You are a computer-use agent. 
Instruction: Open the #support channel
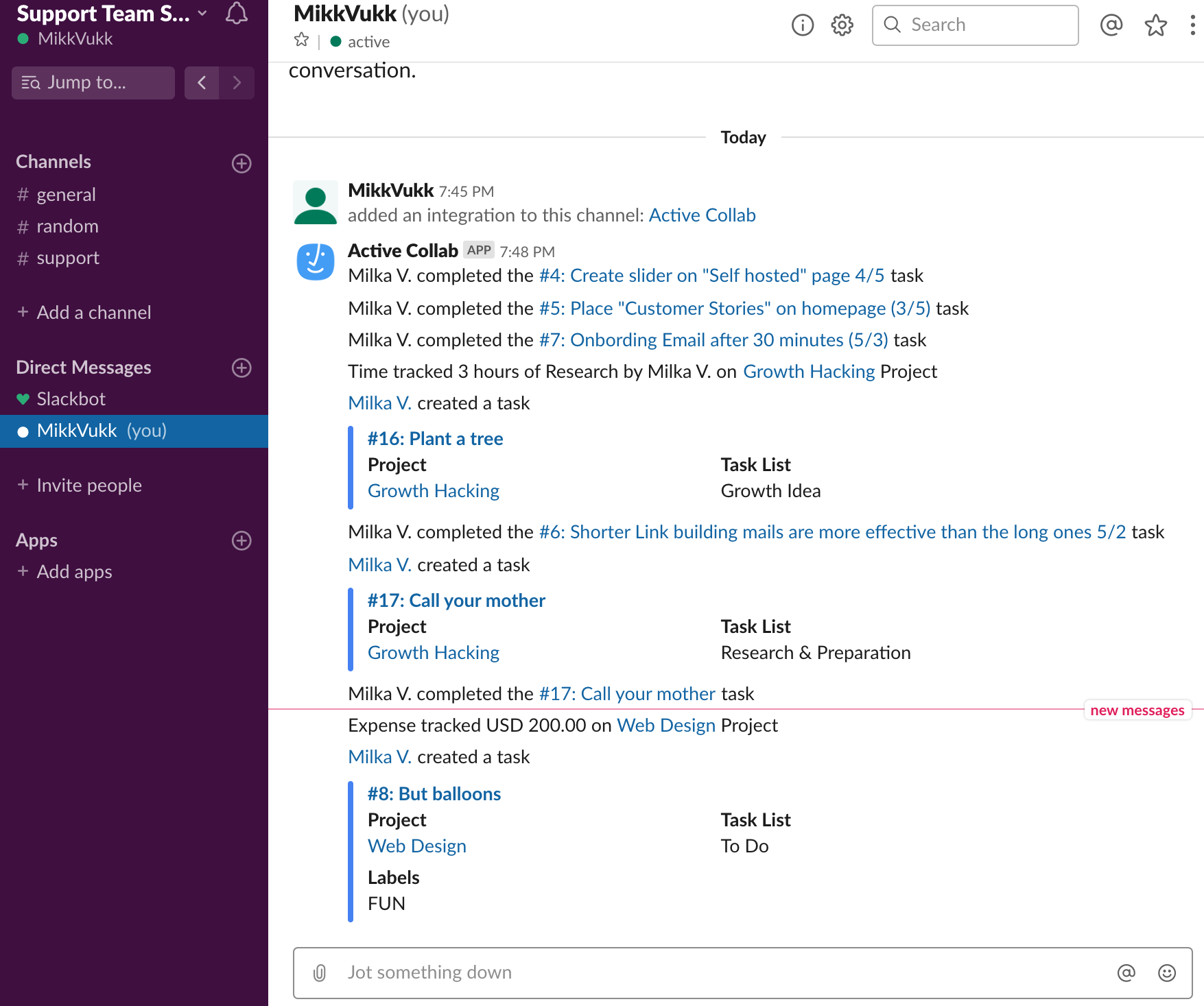[67, 258]
